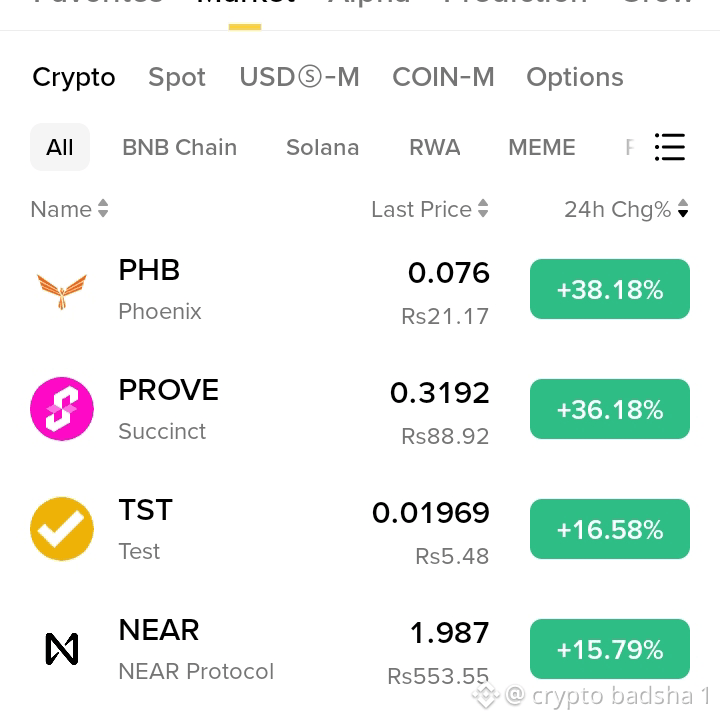Tap the yellow TST checkmark logo

[x=62, y=529]
